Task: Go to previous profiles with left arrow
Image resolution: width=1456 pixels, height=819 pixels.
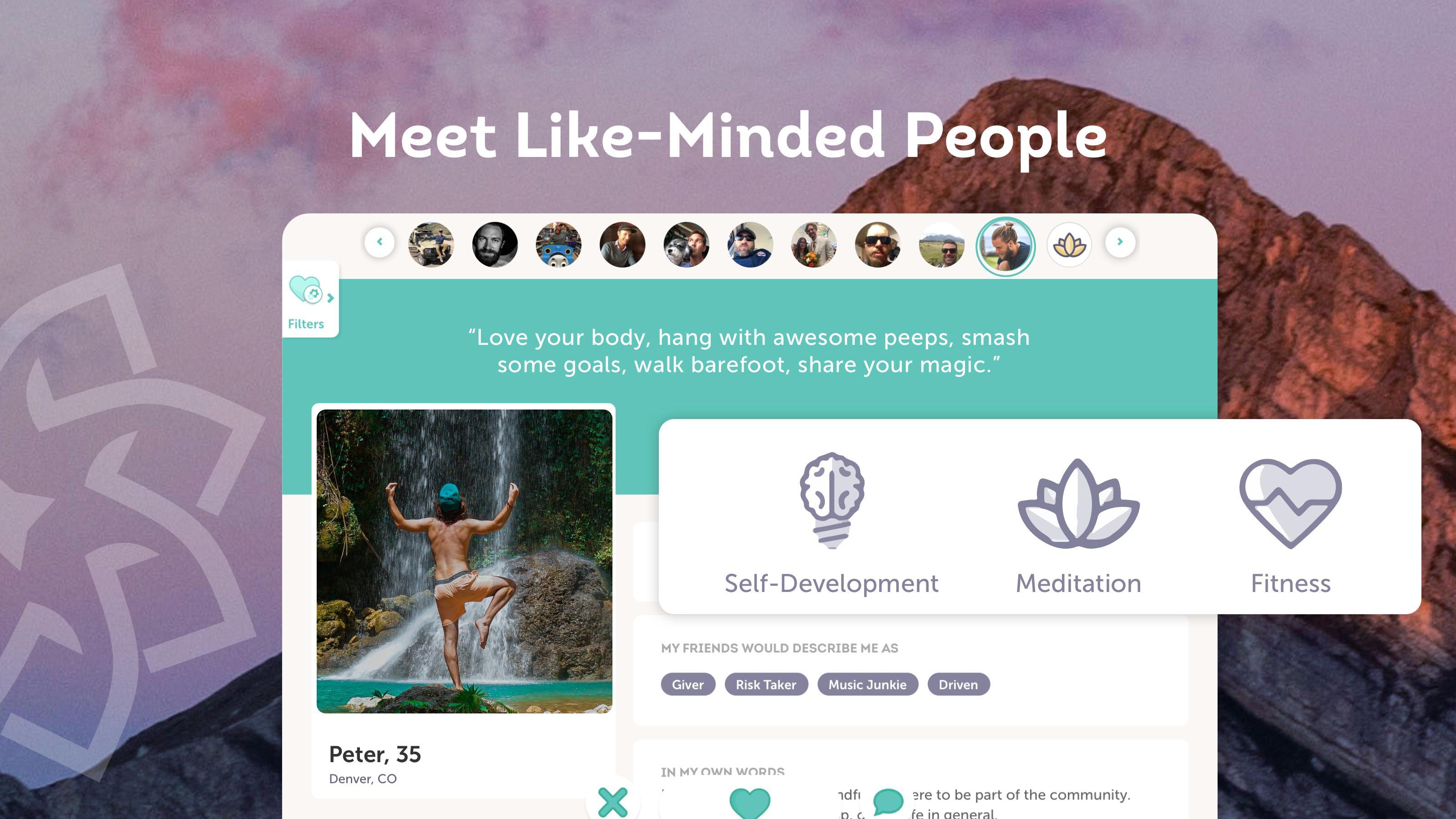Action: [379, 242]
